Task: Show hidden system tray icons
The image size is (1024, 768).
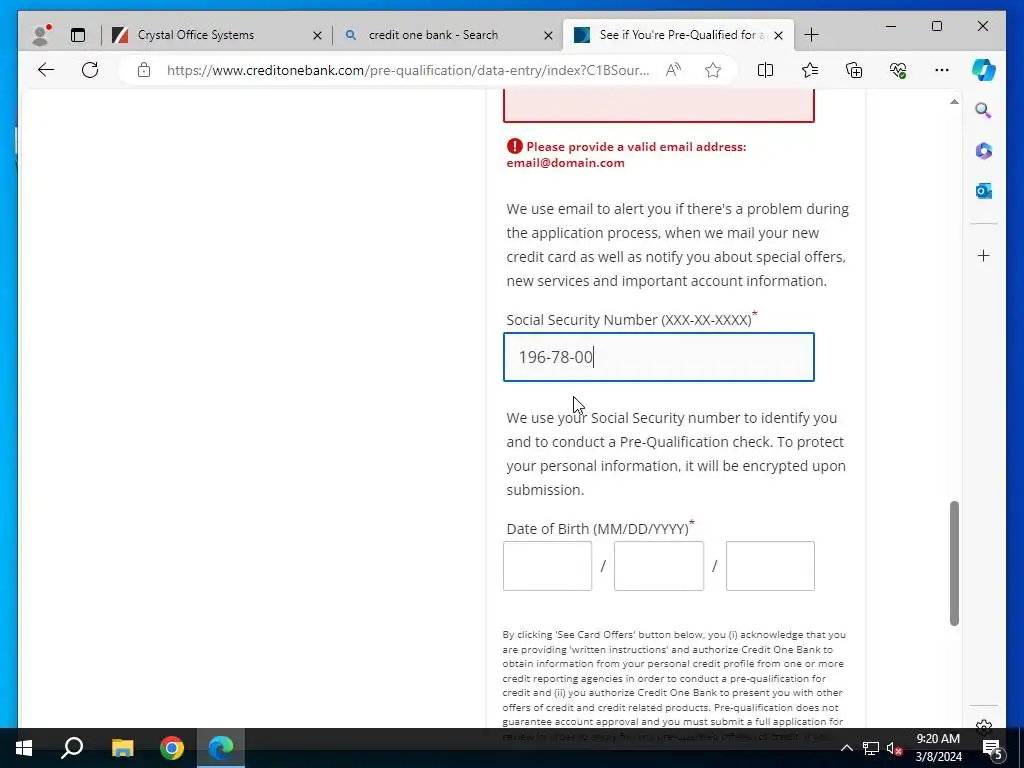Action: click(x=846, y=748)
